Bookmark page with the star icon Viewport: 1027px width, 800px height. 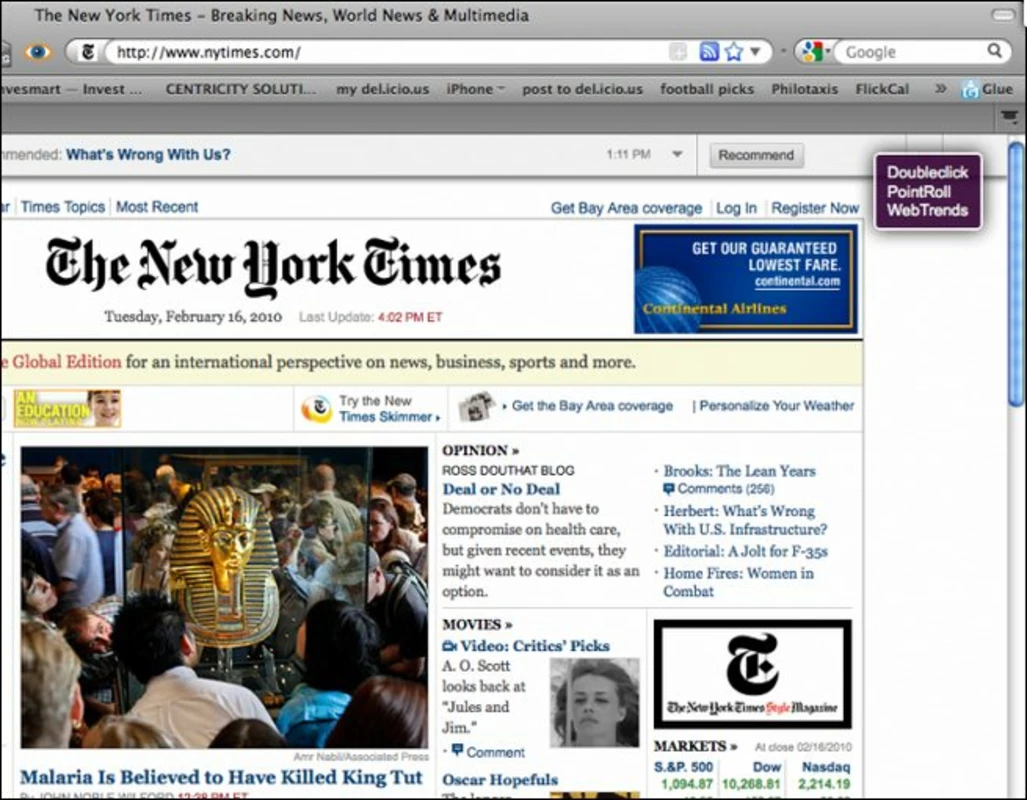coord(734,52)
